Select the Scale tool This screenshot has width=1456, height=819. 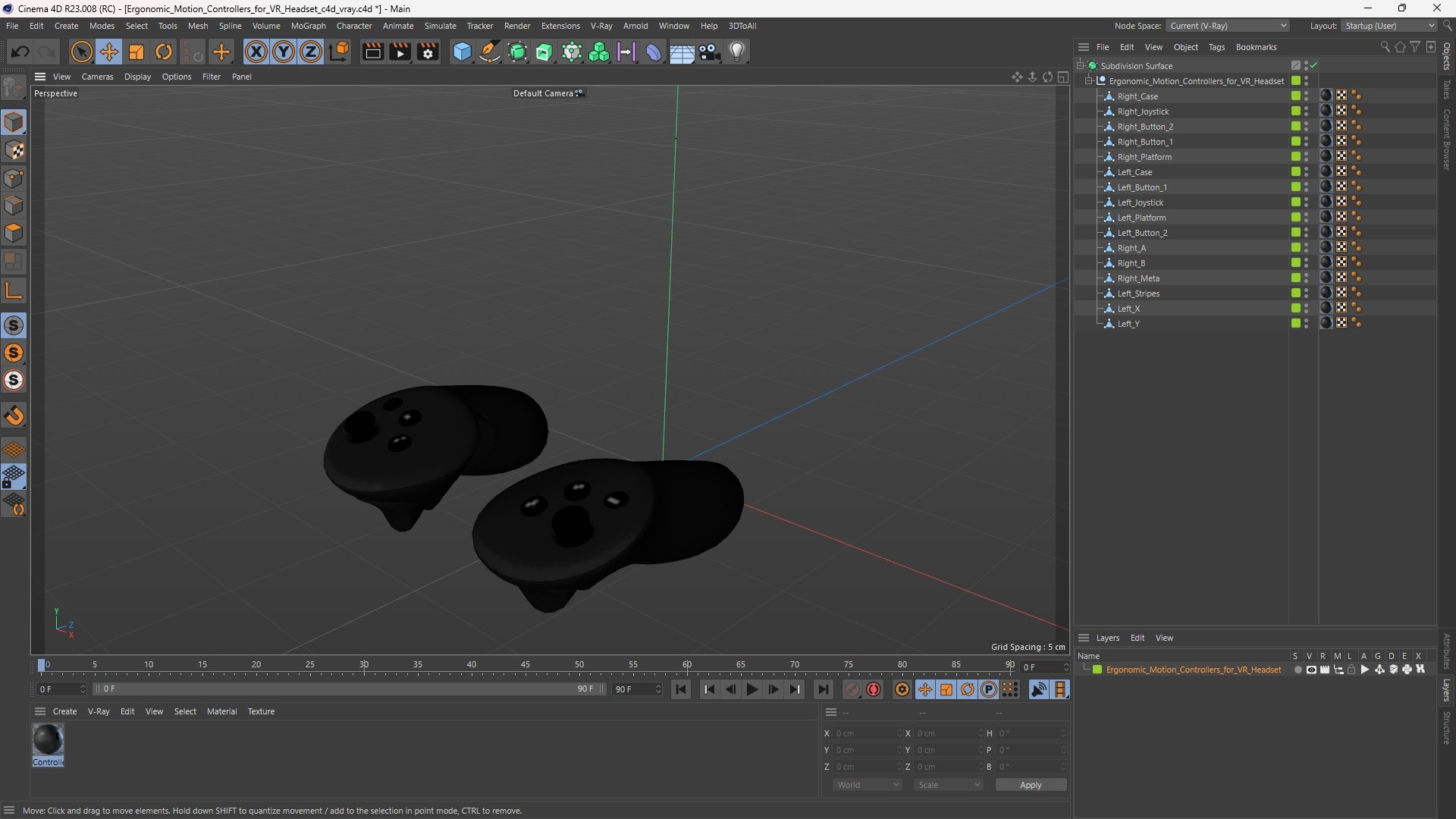tap(136, 52)
